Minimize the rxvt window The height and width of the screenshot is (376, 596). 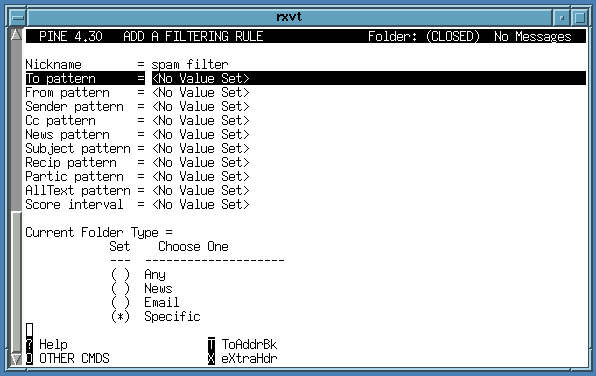click(x=561, y=17)
